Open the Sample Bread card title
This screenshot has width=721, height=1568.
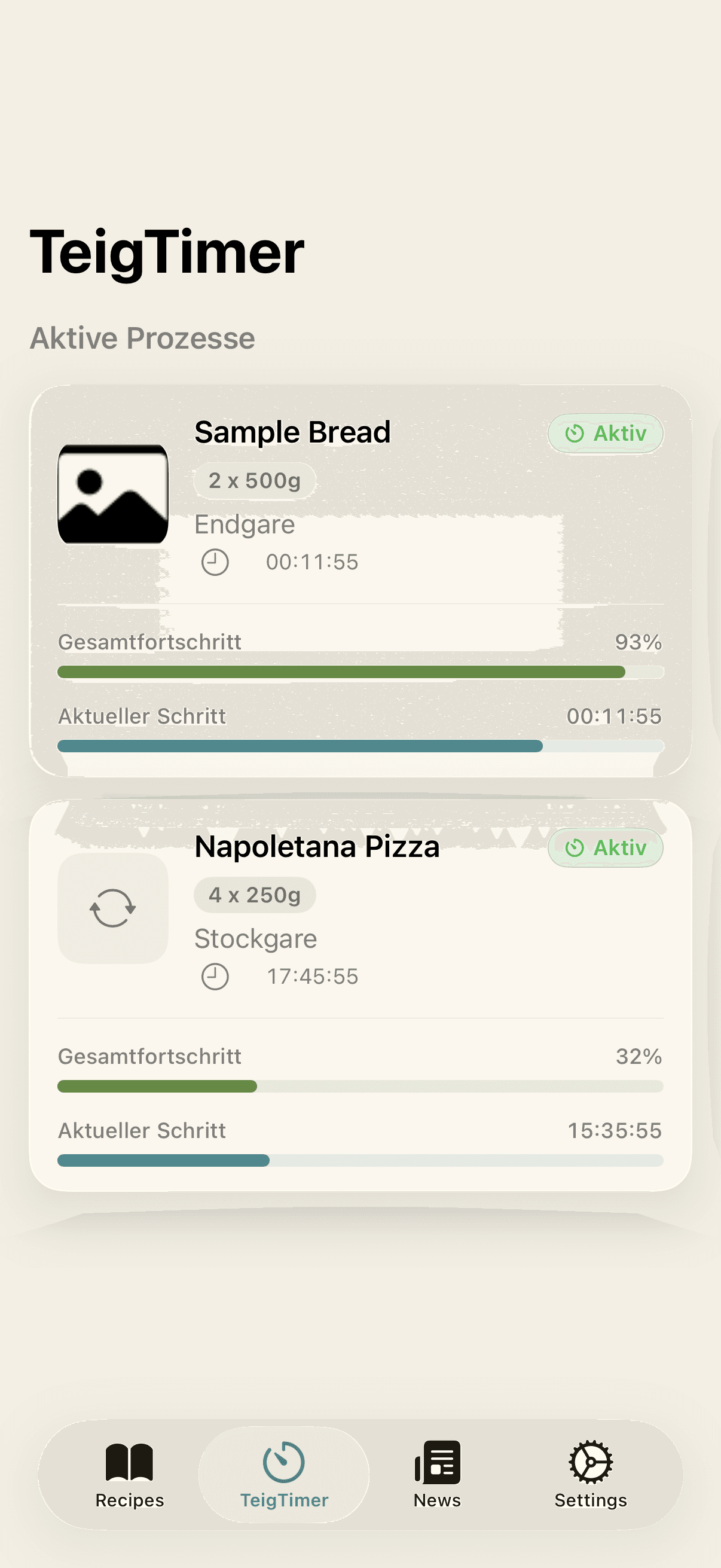click(x=292, y=432)
